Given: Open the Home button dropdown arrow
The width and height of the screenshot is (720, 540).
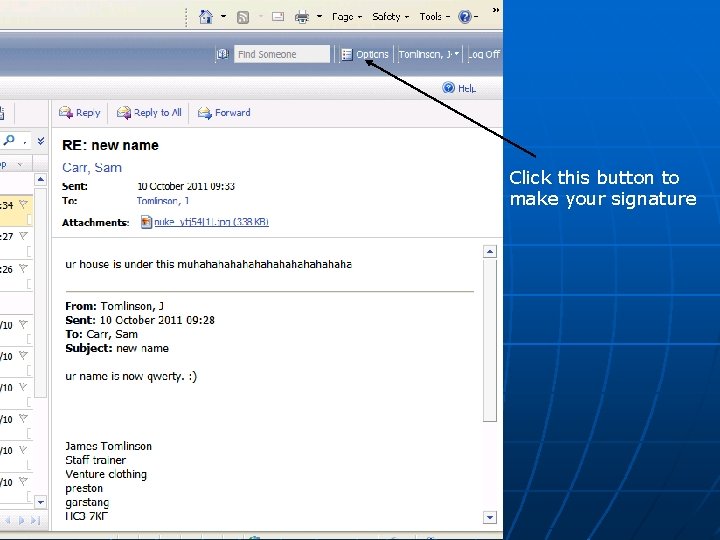Looking at the screenshot, I should [224, 17].
